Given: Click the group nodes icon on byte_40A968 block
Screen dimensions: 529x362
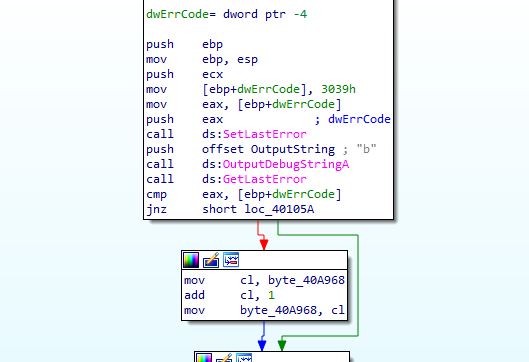Looking at the screenshot, I should [231, 260].
